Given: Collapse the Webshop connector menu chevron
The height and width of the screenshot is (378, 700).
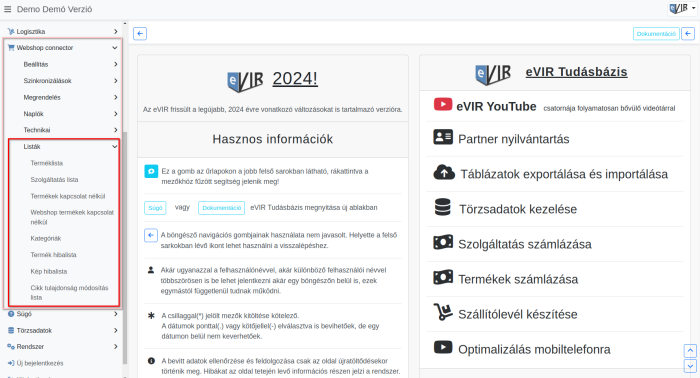Looking at the screenshot, I should [x=115, y=48].
